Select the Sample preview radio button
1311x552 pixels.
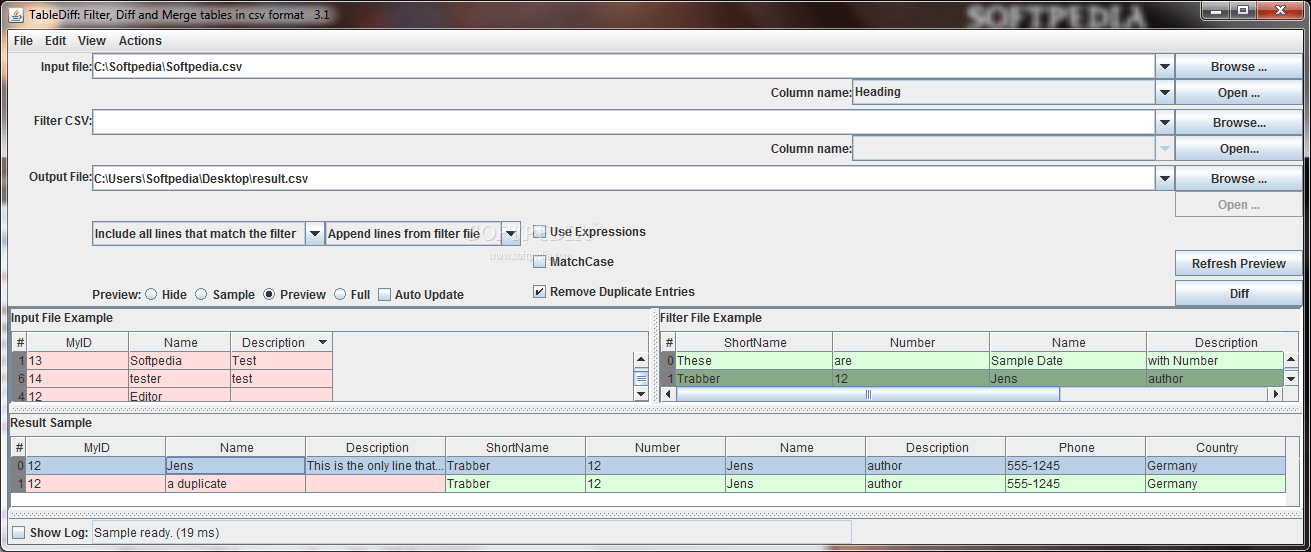201,295
